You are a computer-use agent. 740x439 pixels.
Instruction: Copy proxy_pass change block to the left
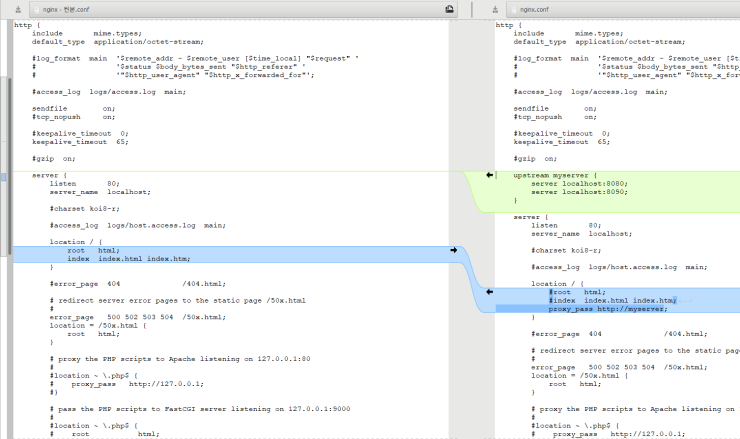pyautogui.click(x=489, y=292)
